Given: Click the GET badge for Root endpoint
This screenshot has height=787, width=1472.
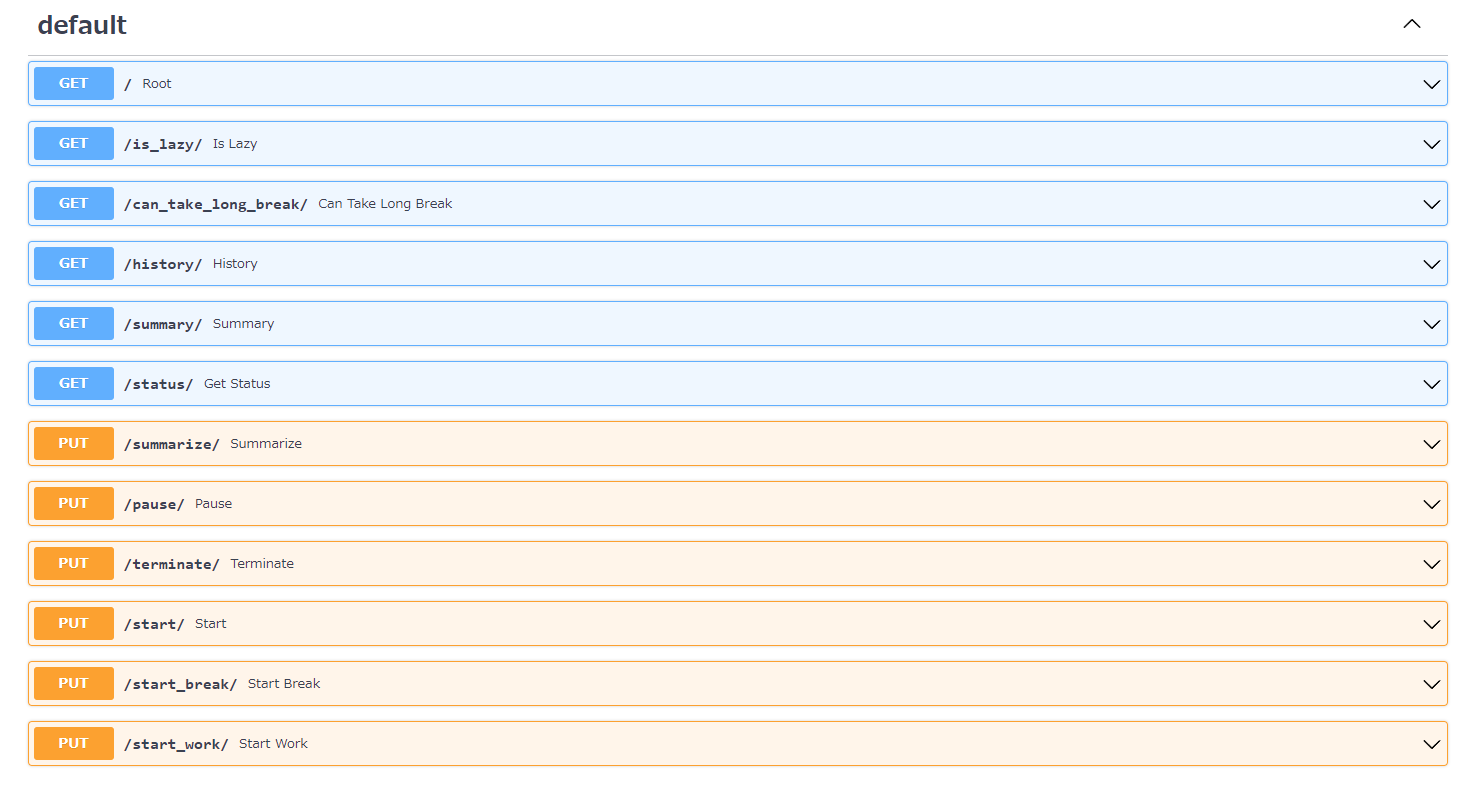Looking at the screenshot, I should point(74,84).
